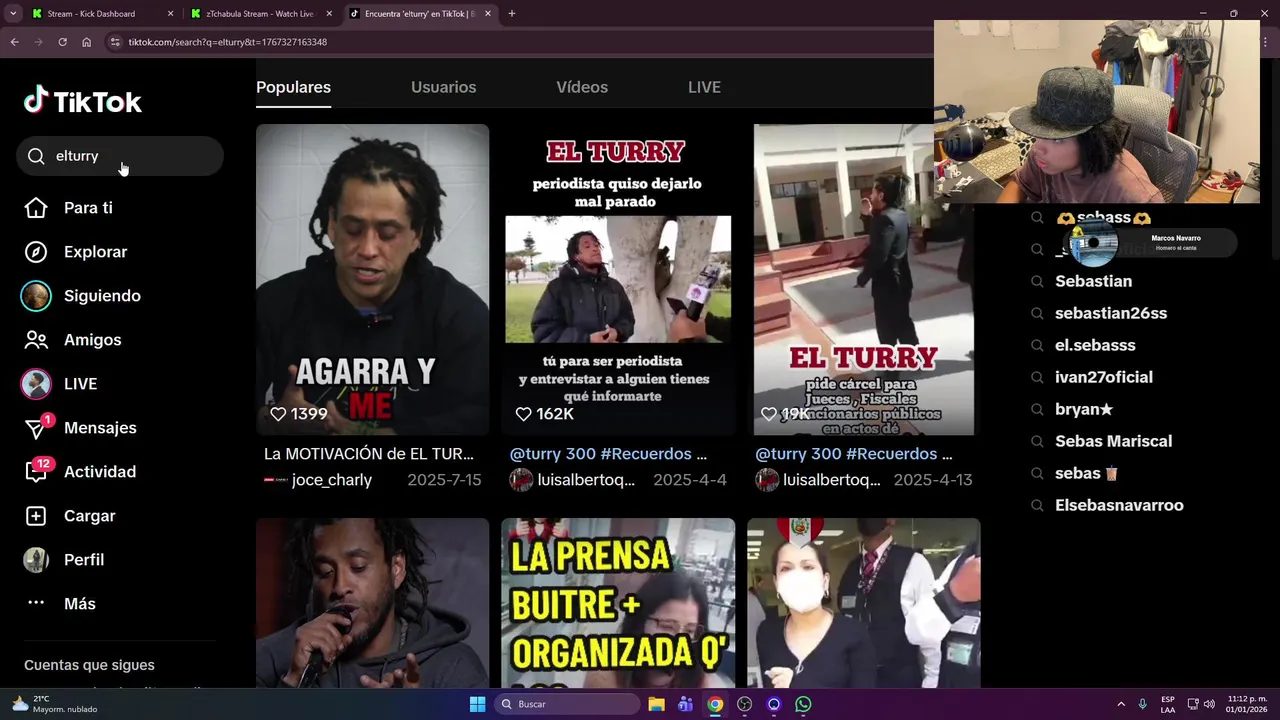Click date 2025-7-15 on first video
The width and height of the screenshot is (1280, 720).
tap(444, 480)
